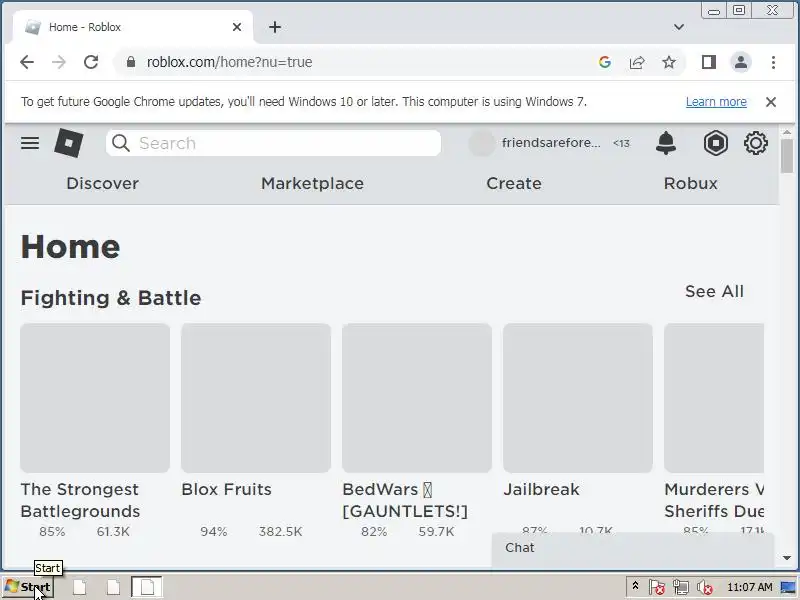Click the 94% rating of Blox Fruits
The image size is (800, 600).
(x=213, y=532)
